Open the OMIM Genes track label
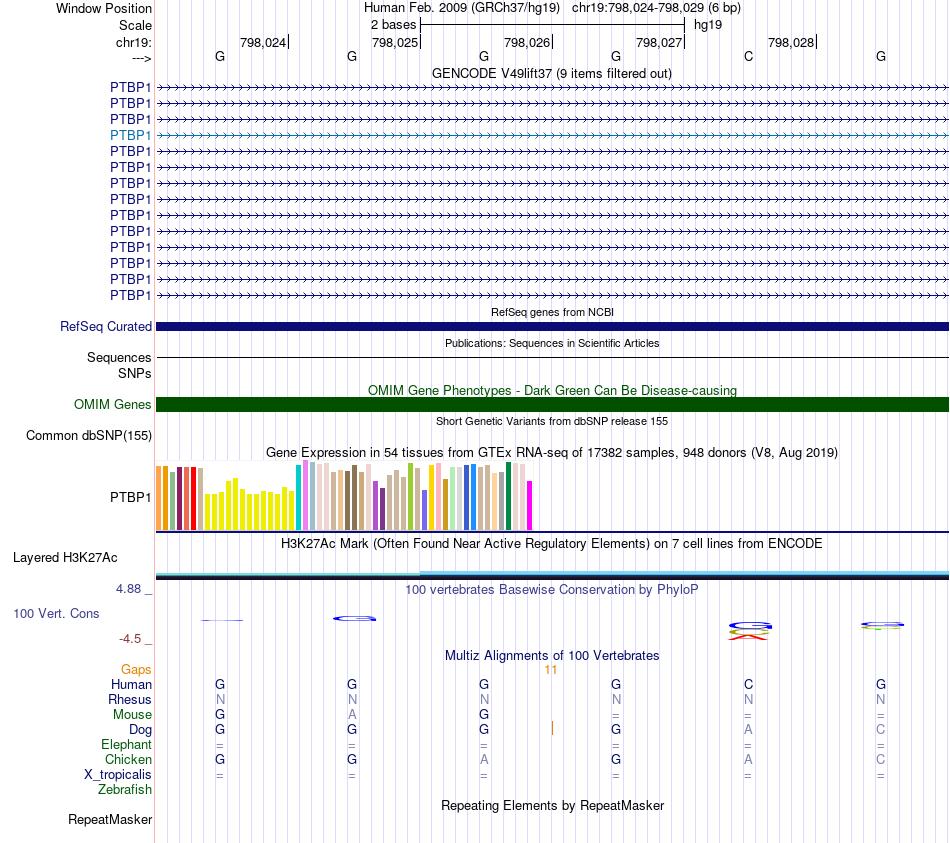The width and height of the screenshot is (950, 843). [x=113, y=404]
